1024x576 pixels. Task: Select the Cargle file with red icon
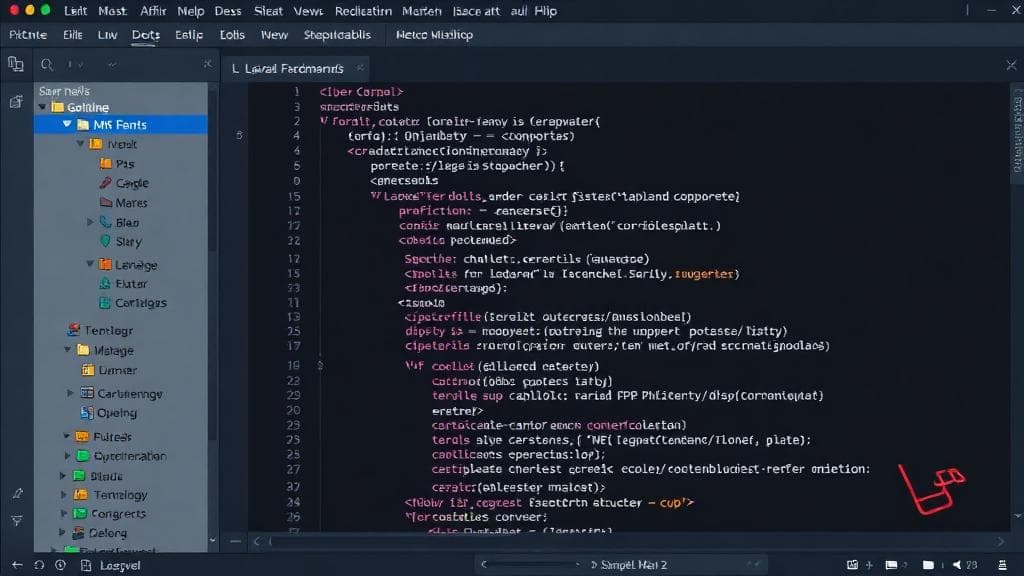point(130,183)
